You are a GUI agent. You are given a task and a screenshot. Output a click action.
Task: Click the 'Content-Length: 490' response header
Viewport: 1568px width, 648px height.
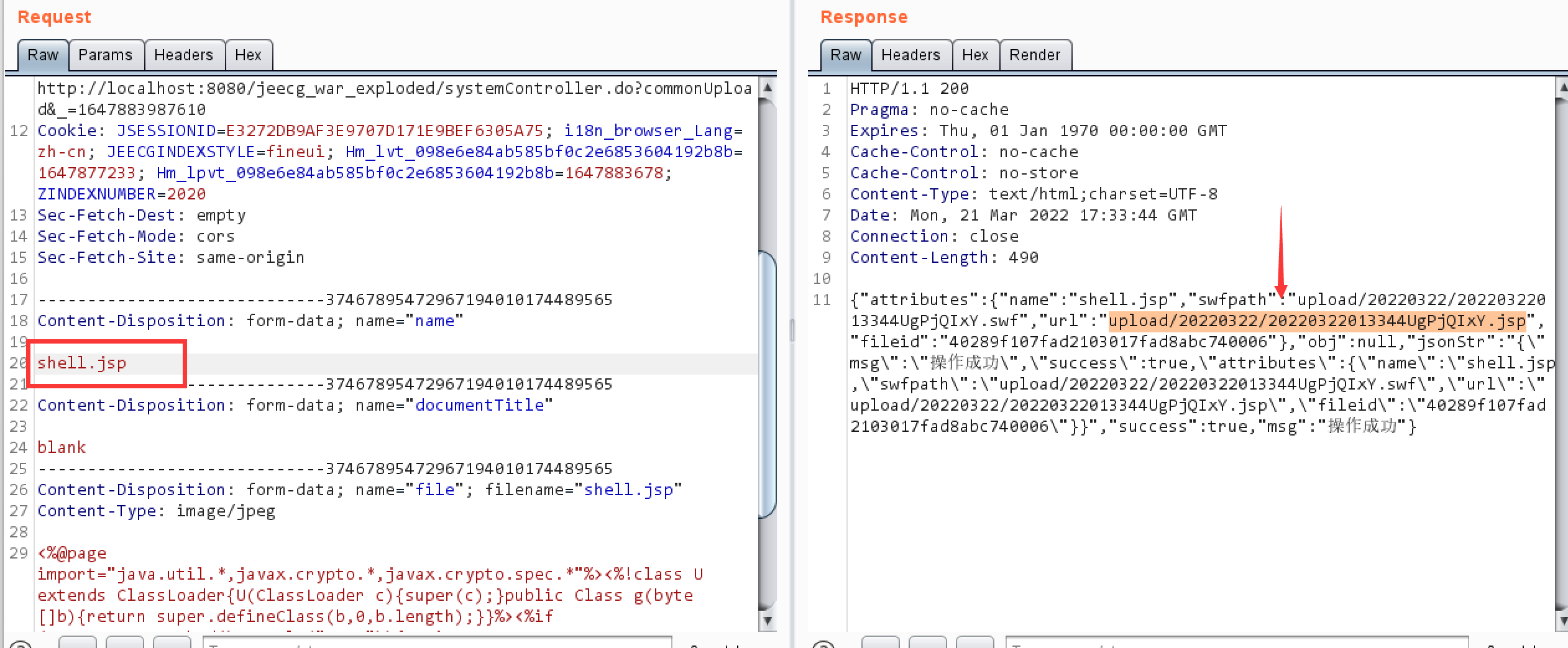coord(945,257)
